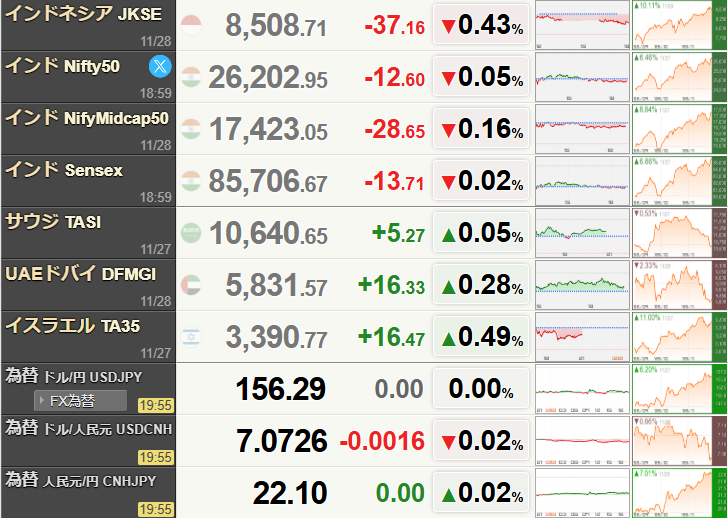Open Nifty50 intraday mini chart

coord(582,77)
